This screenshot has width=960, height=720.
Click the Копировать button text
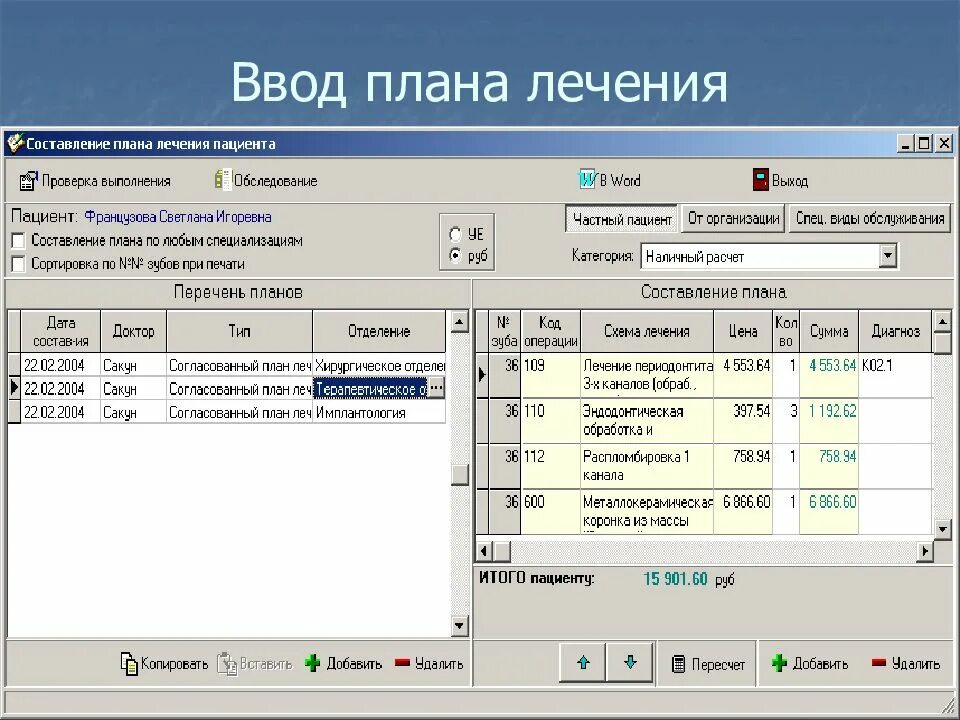[174, 664]
